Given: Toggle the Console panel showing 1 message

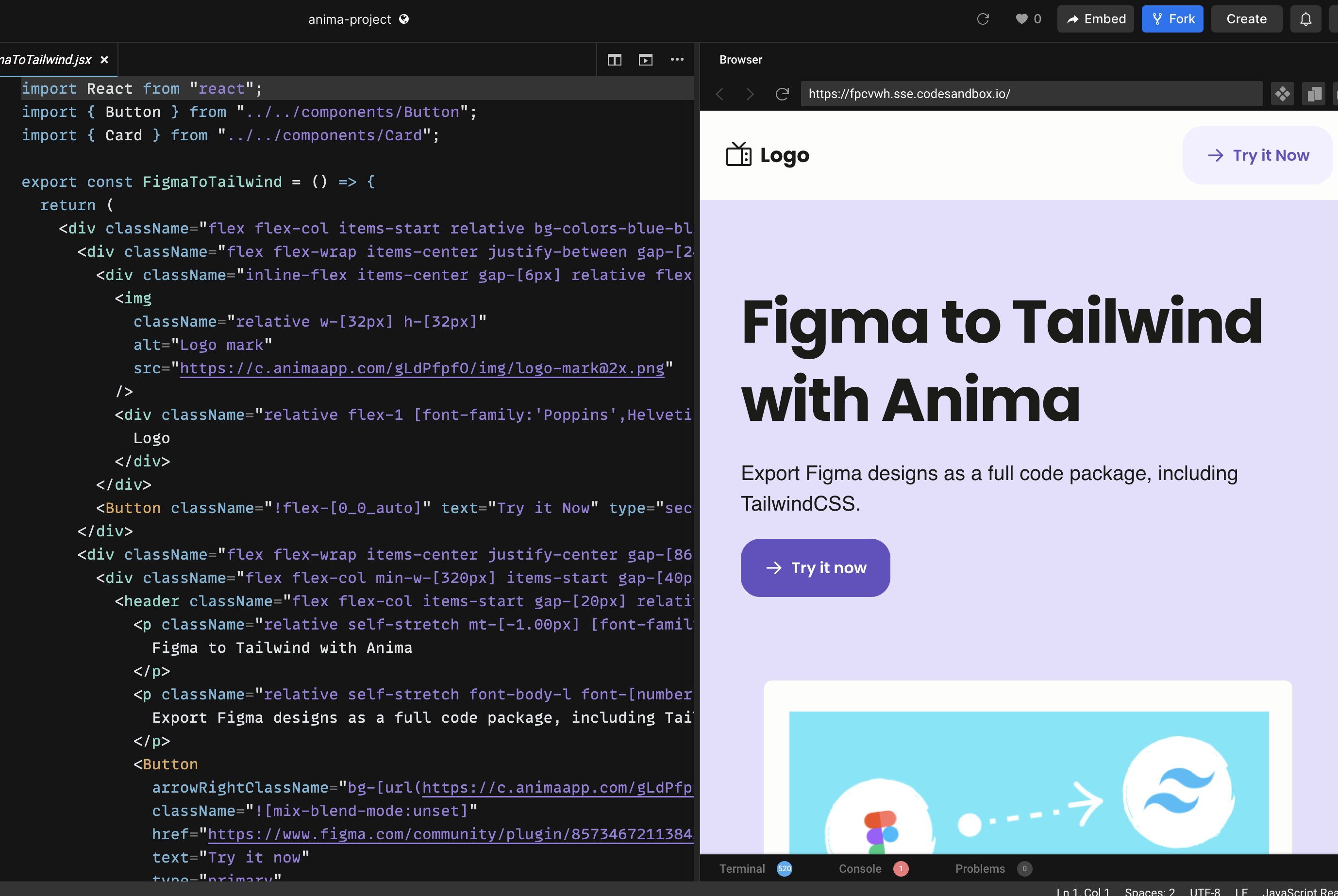Looking at the screenshot, I should (x=860, y=868).
